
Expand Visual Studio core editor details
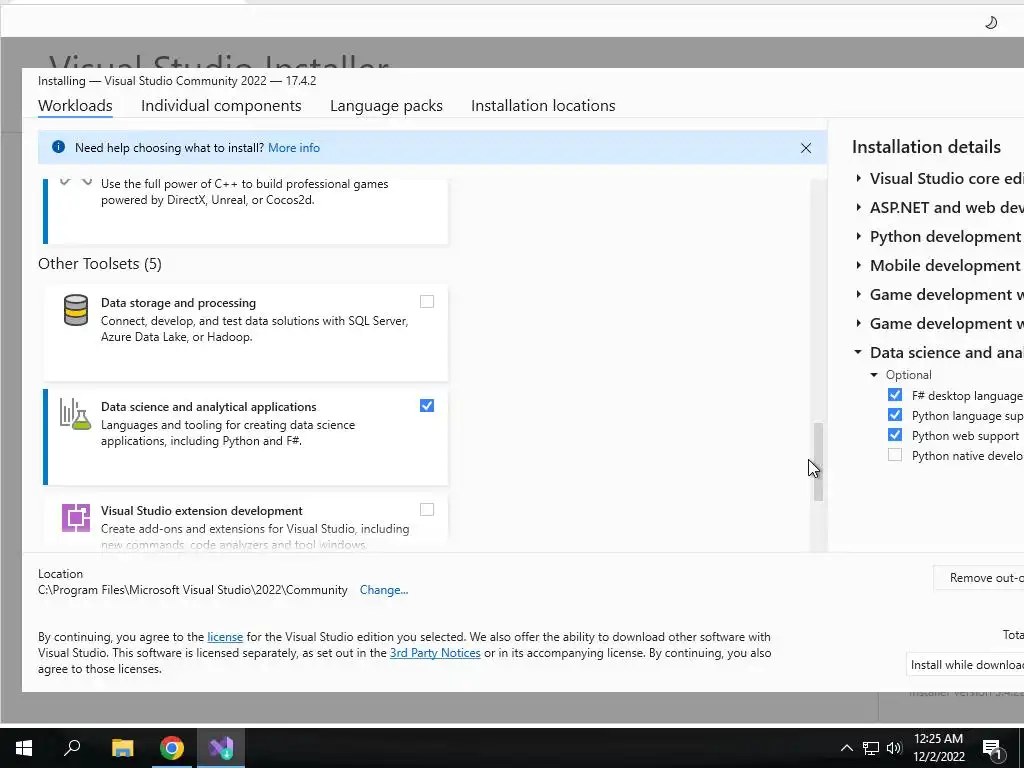point(858,178)
